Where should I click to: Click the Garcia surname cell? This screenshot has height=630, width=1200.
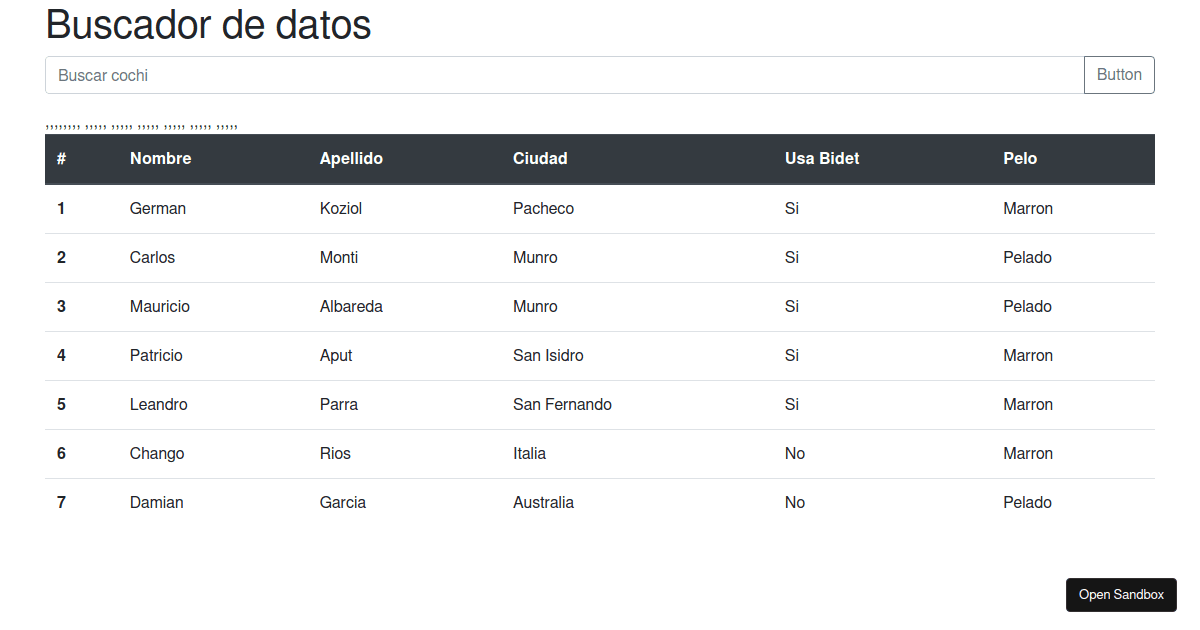tap(343, 502)
